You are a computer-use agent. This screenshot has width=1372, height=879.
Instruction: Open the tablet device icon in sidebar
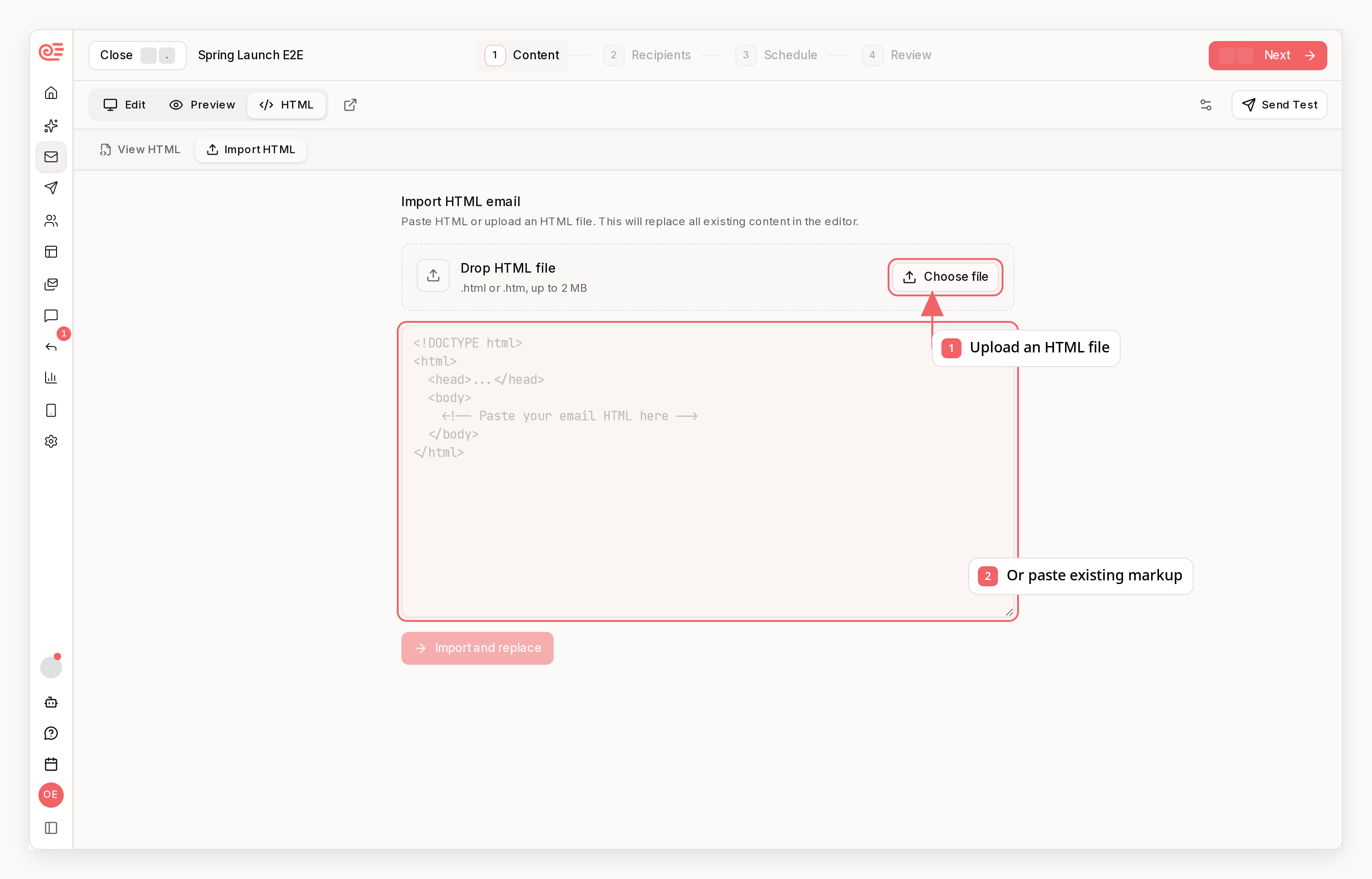coord(51,410)
